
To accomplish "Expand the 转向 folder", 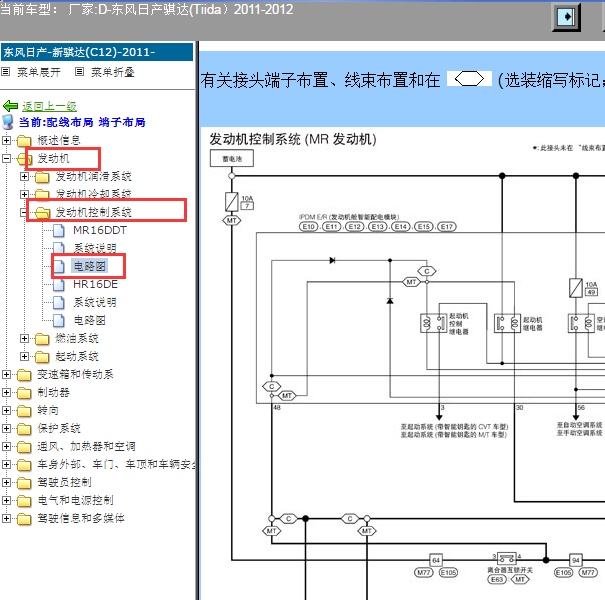I will [x=6, y=410].
